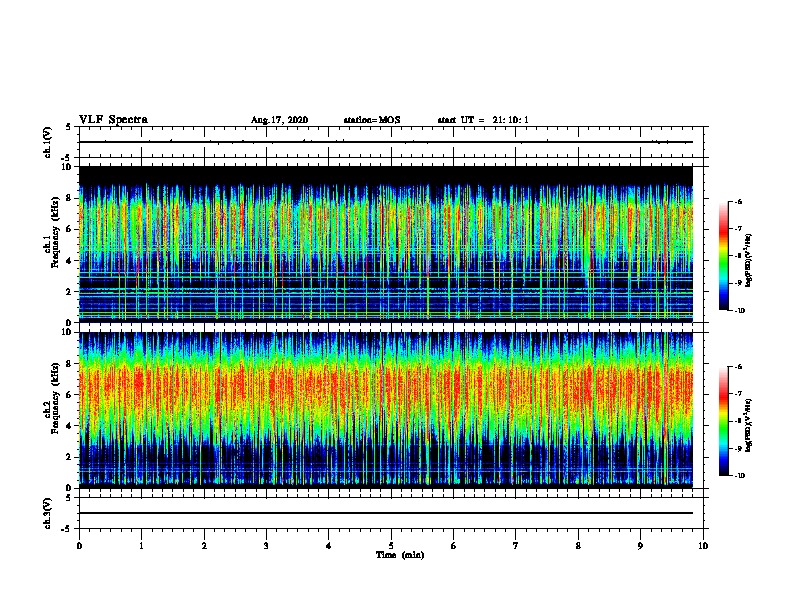Click time-axis tick label "10" at bottom right

(x=703, y=546)
